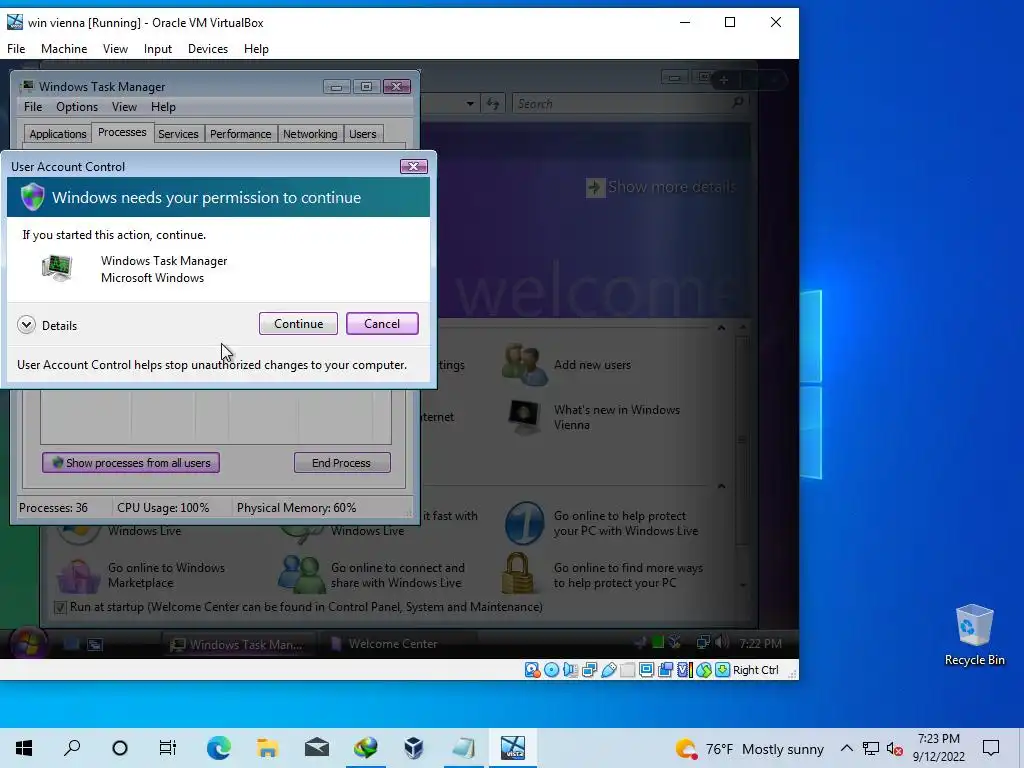This screenshot has width=1024, height=768.
Task: Click What's new in Windows Vienna
Action: pos(616,417)
